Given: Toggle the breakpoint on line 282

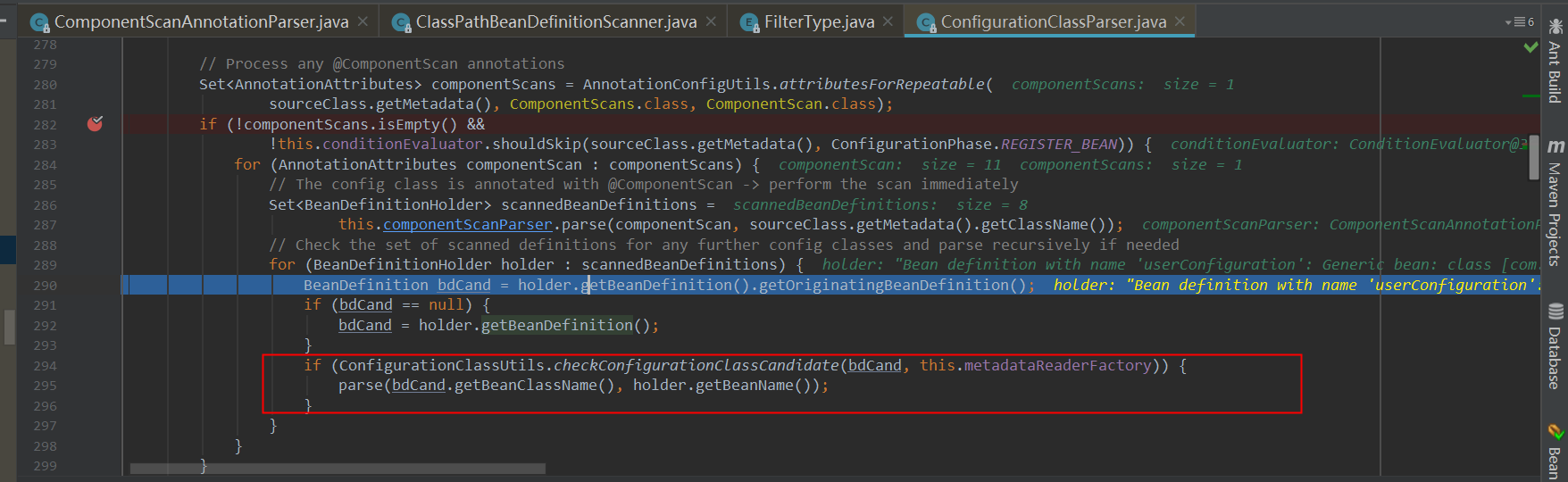Looking at the screenshot, I should (95, 124).
